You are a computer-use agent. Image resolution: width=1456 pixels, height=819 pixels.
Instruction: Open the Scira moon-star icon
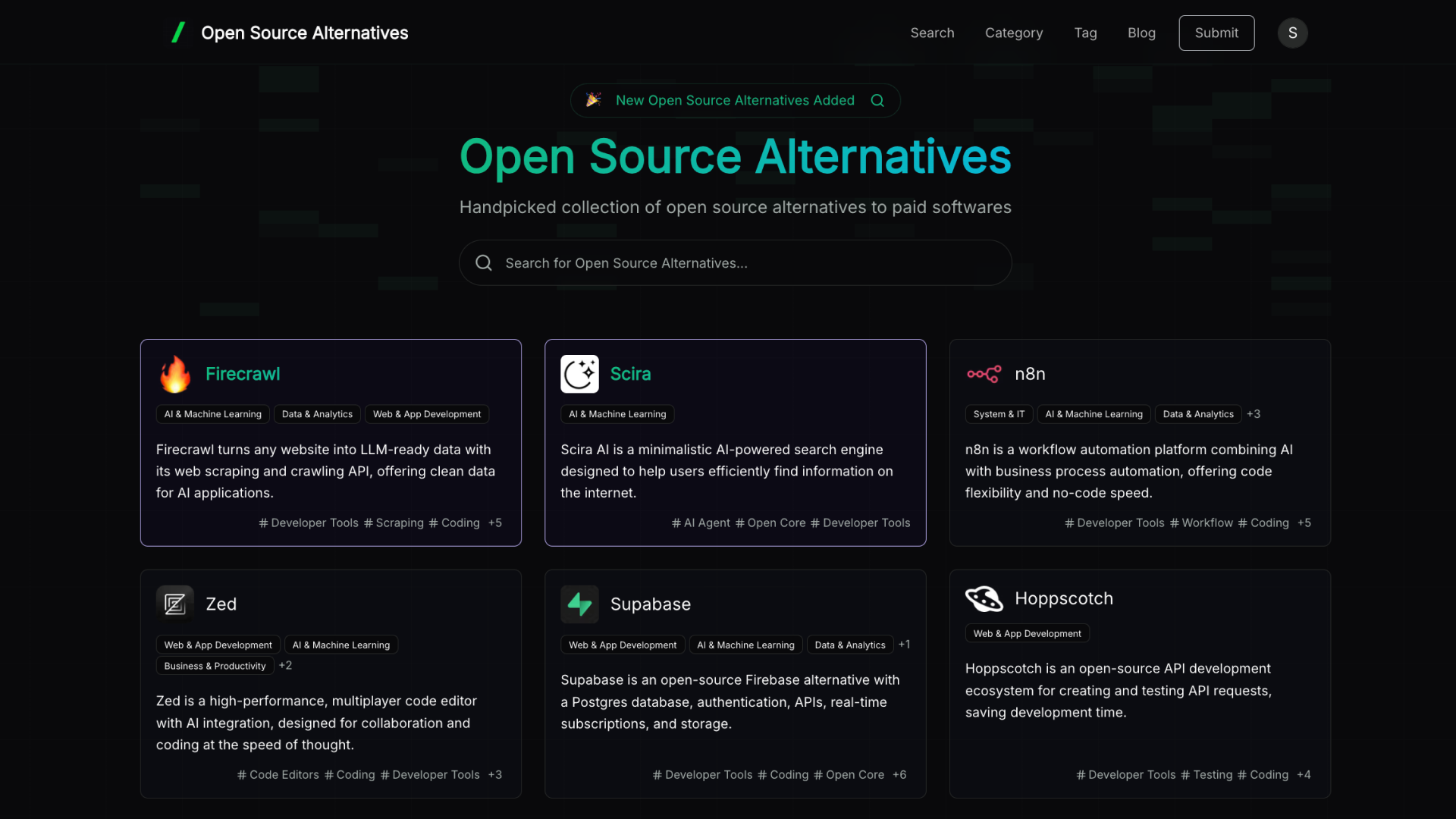579,374
